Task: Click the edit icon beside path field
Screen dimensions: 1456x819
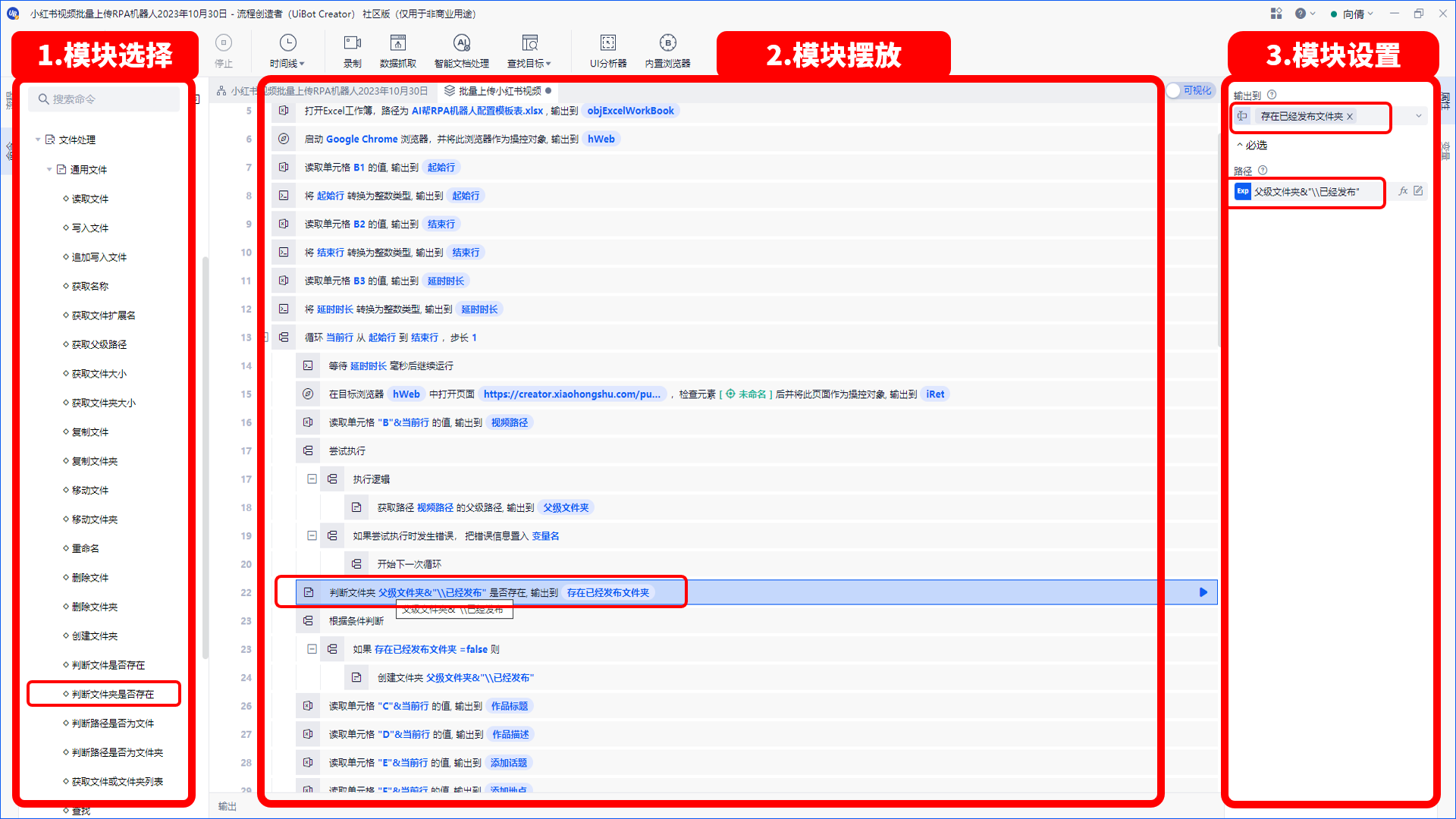Action: (x=1418, y=191)
